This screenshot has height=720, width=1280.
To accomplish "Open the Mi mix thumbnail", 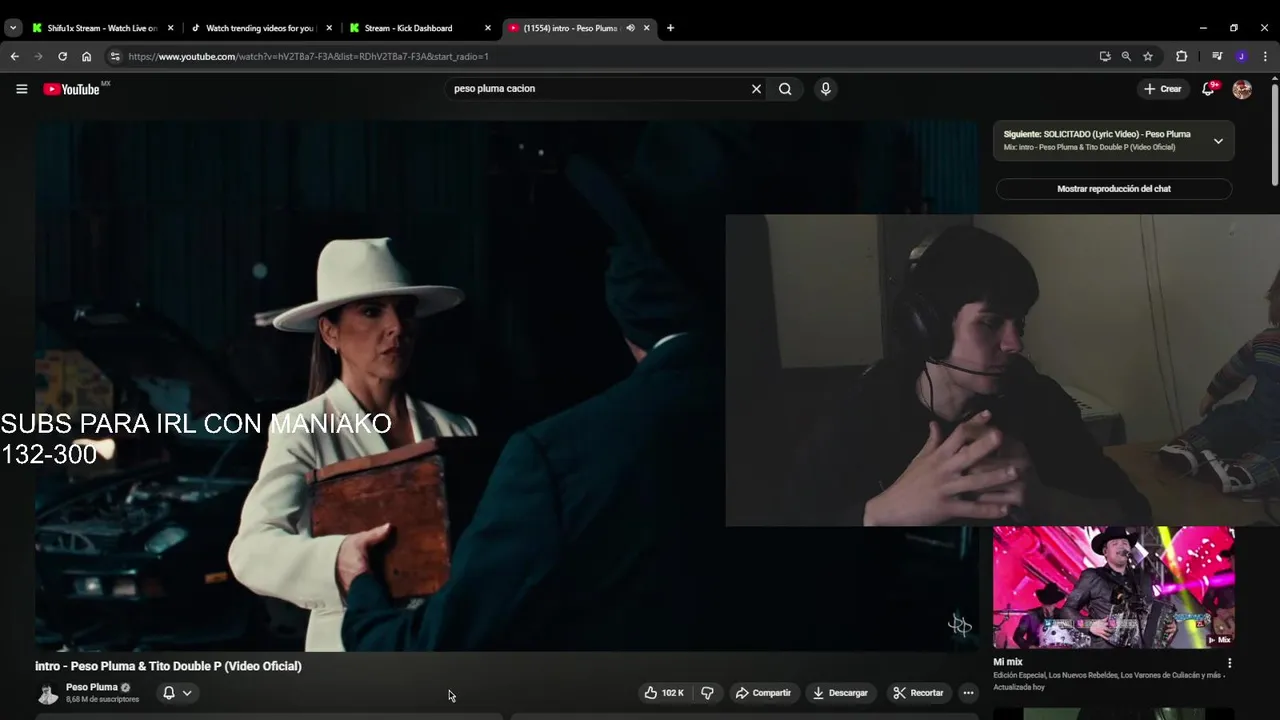I will (x=1114, y=588).
